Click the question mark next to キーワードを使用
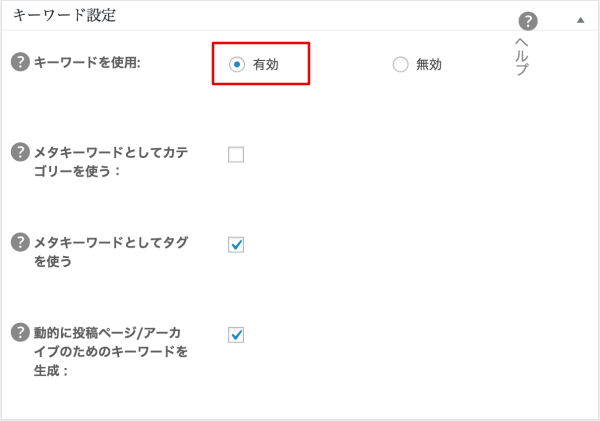Screen dimensions: 600x421 tap(20, 62)
